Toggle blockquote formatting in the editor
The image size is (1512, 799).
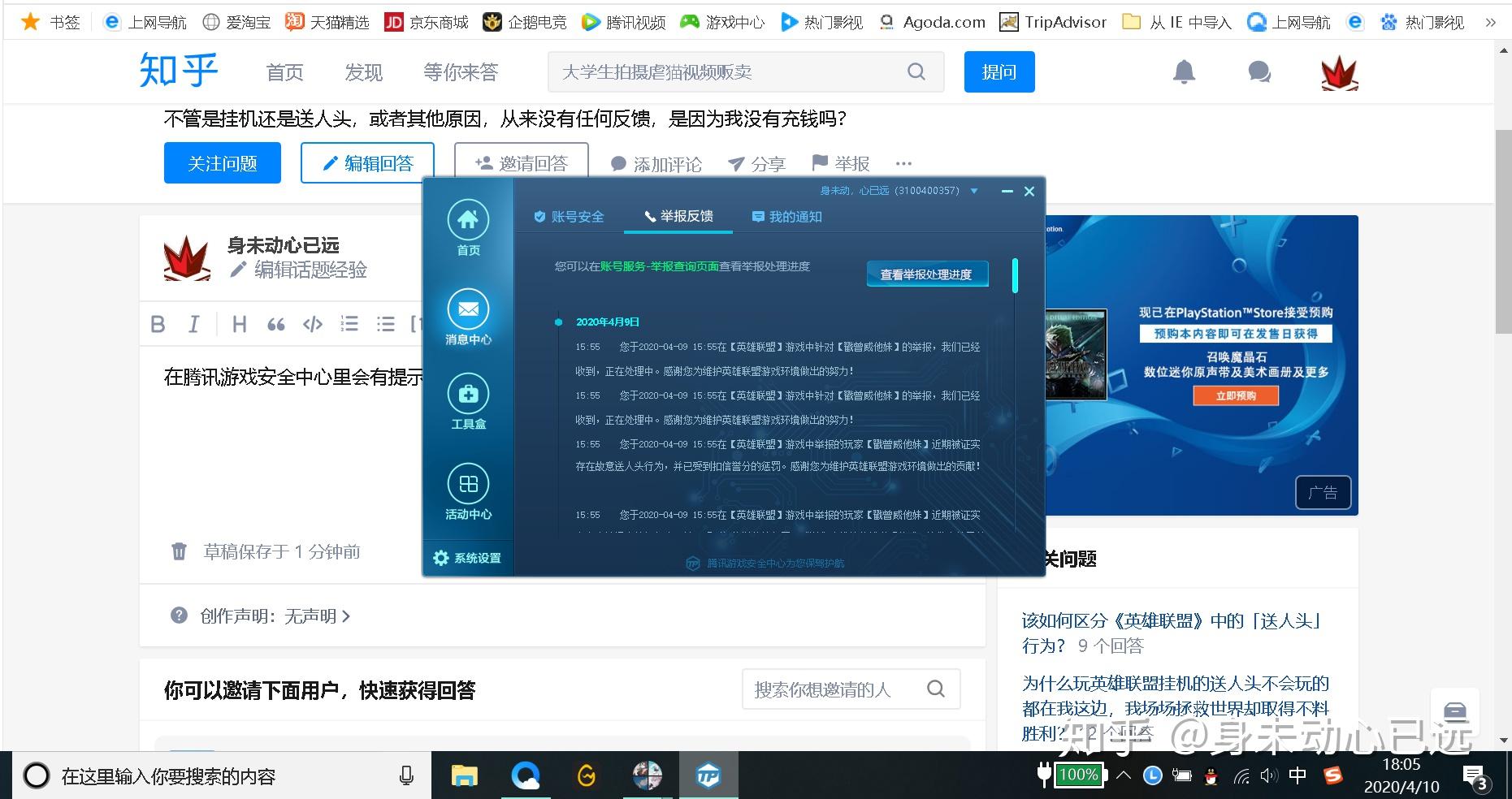click(x=276, y=324)
